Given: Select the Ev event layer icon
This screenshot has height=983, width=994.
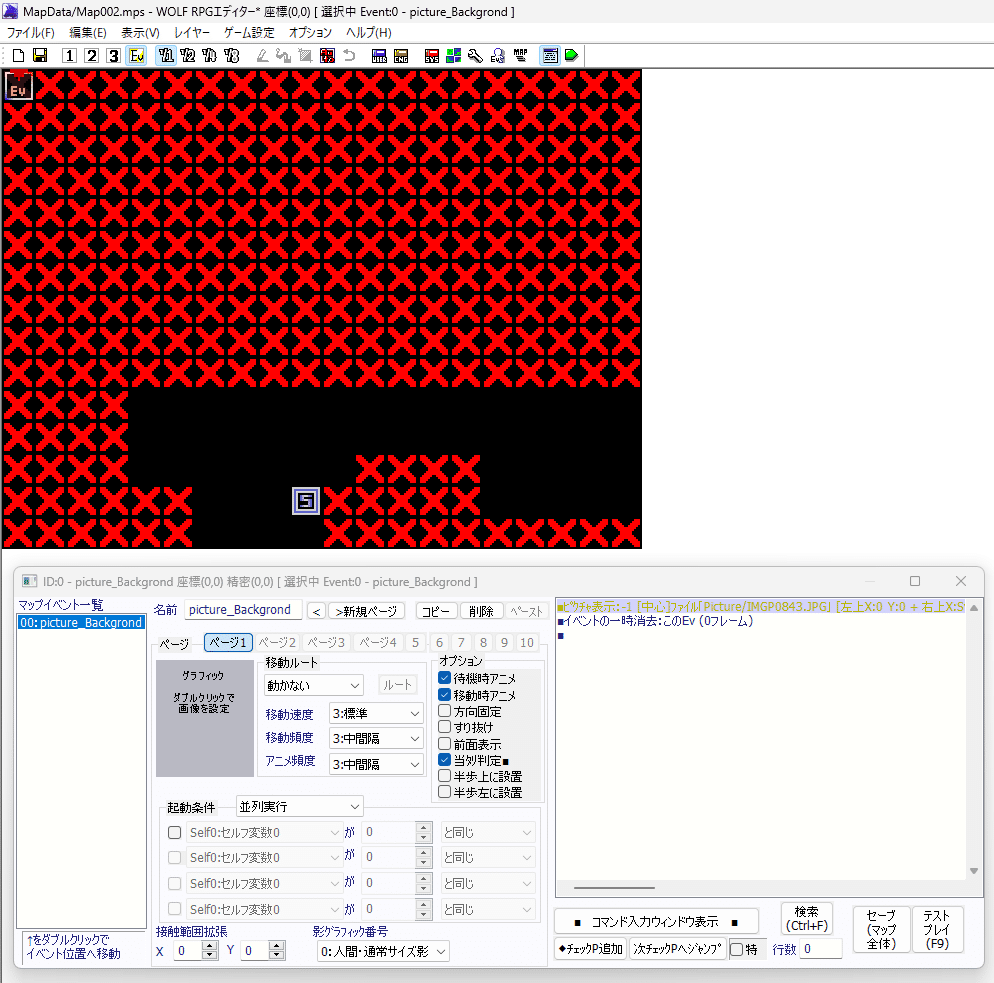Looking at the screenshot, I should coord(137,56).
